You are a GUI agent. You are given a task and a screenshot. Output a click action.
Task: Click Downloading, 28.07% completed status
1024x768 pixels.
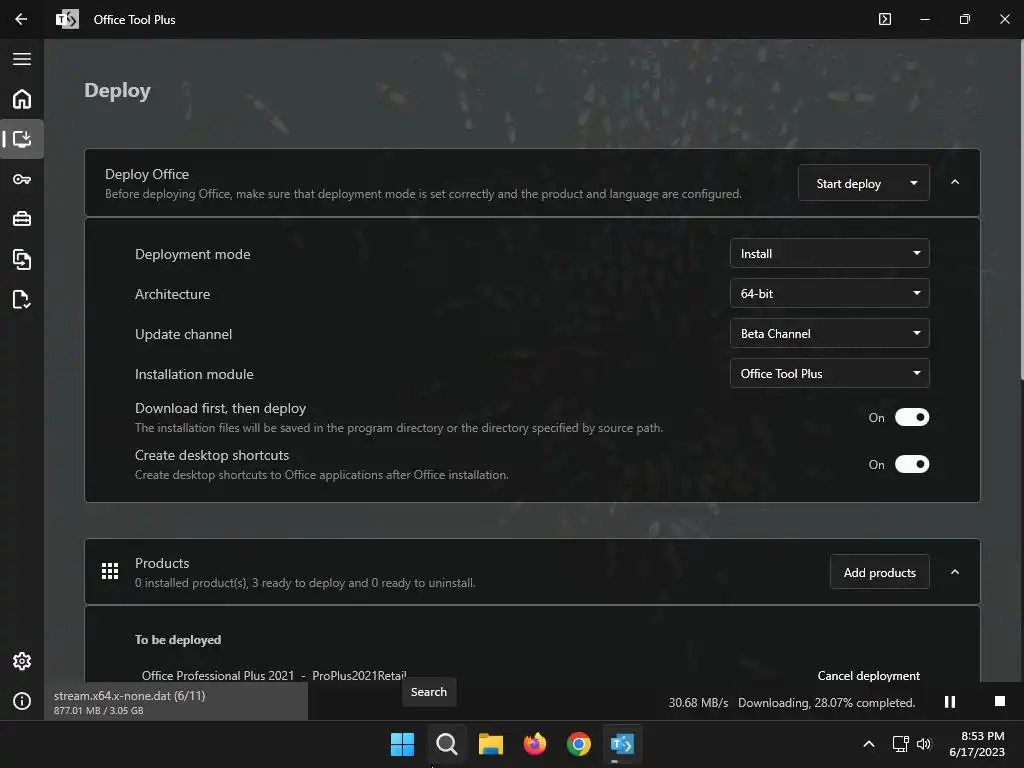pyautogui.click(x=827, y=703)
